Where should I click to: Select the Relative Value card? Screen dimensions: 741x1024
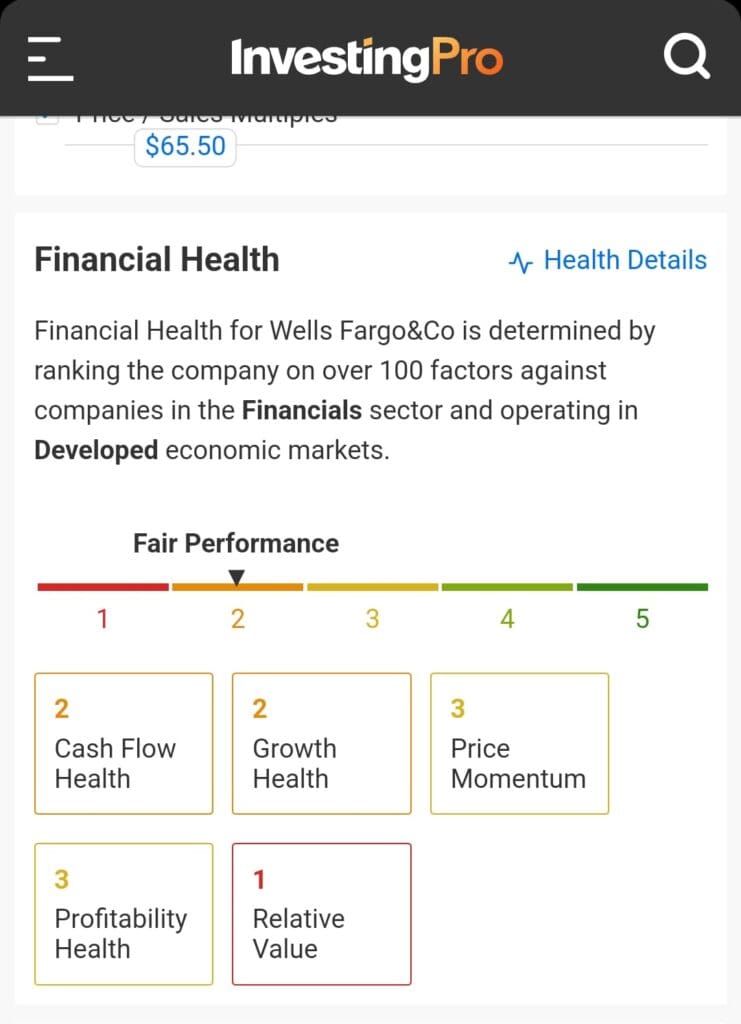click(321, 913)
